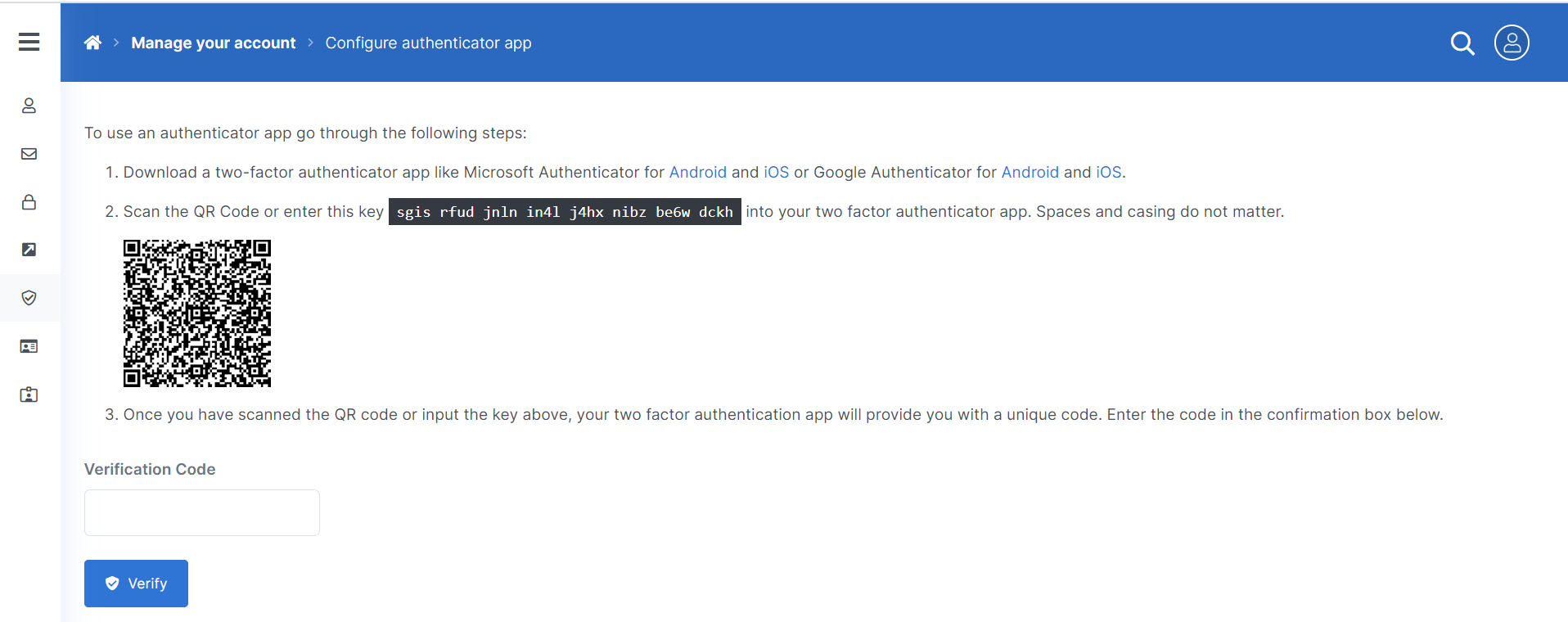This screenshot has height=622, width=1568.
Task: Open Google Authenticator iOS link
Action: (1109, 172)
